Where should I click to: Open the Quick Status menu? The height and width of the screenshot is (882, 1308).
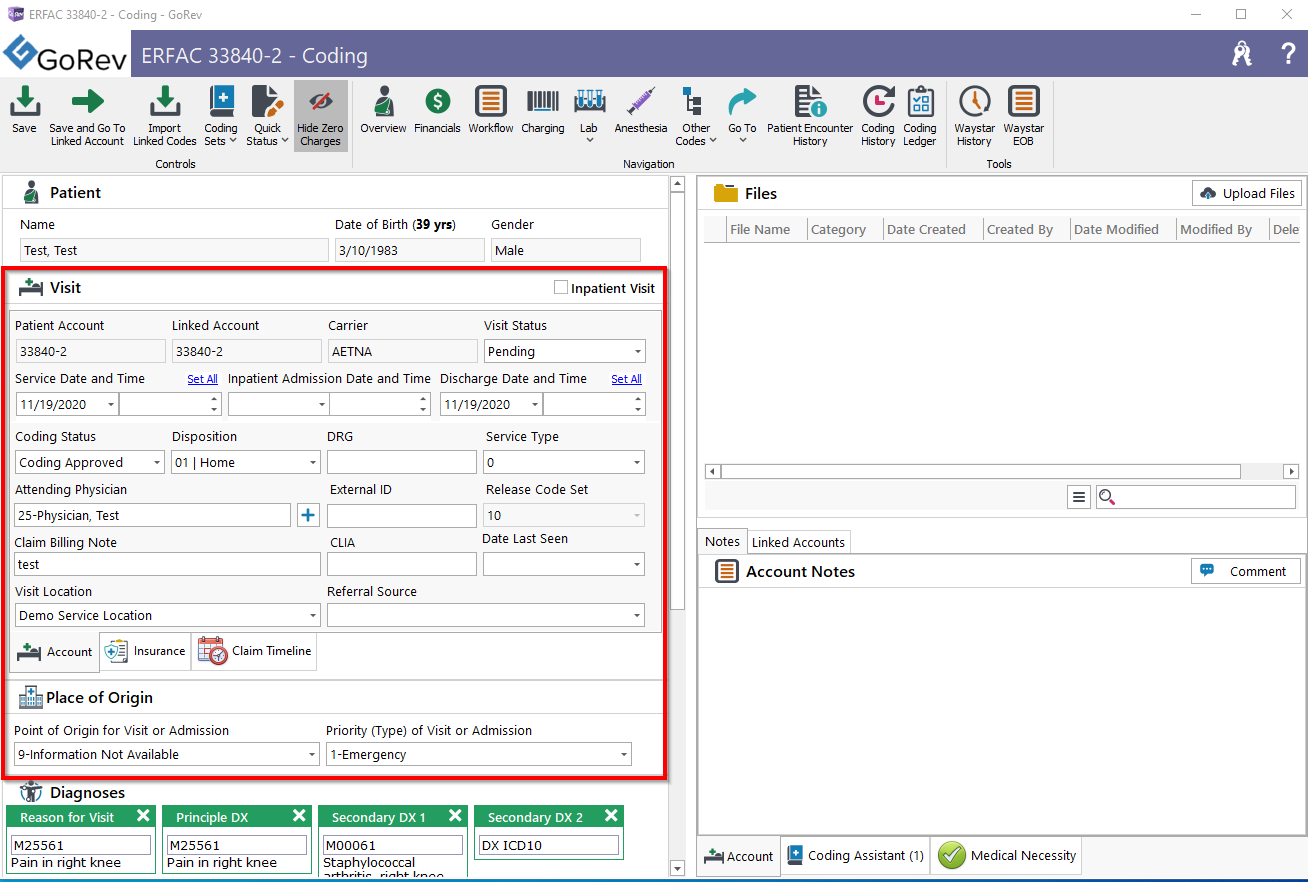267,116
